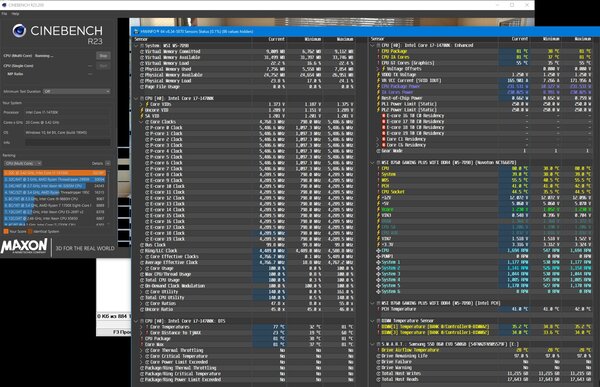Collapse the CPU [#0] Intel Core i7-14700K group
The height and width of the screenshot is (387, 600).
click(136, 98)
